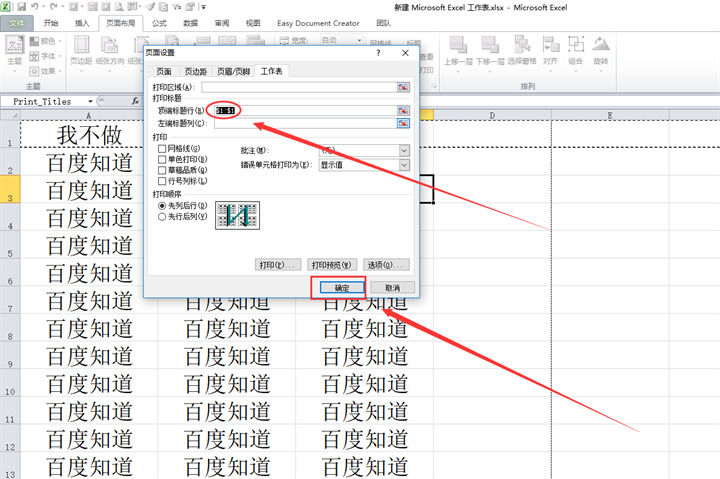Click the Redo arrow icon
Screen dimensions: 720x479
pos(54,7)
